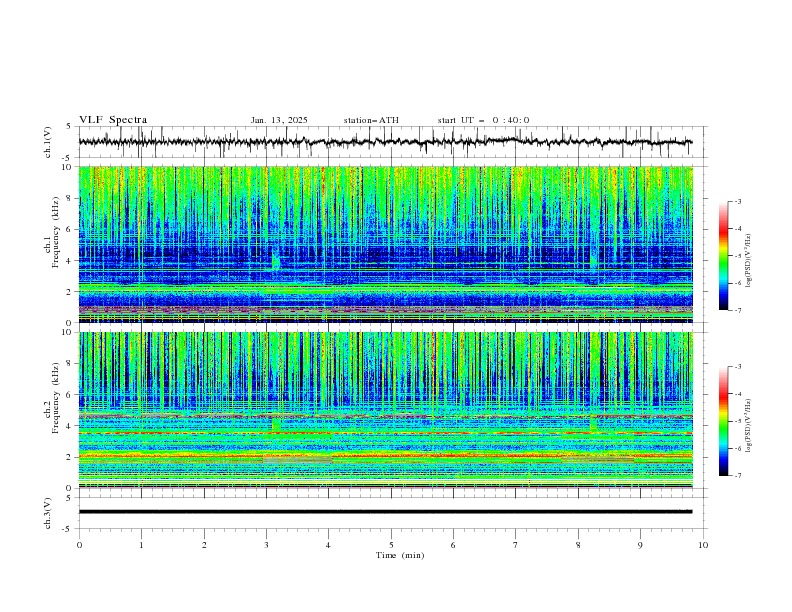Click the 'station=ATH' label
Image resolution: width=792 pixels, height=612 pixels.
371,120
